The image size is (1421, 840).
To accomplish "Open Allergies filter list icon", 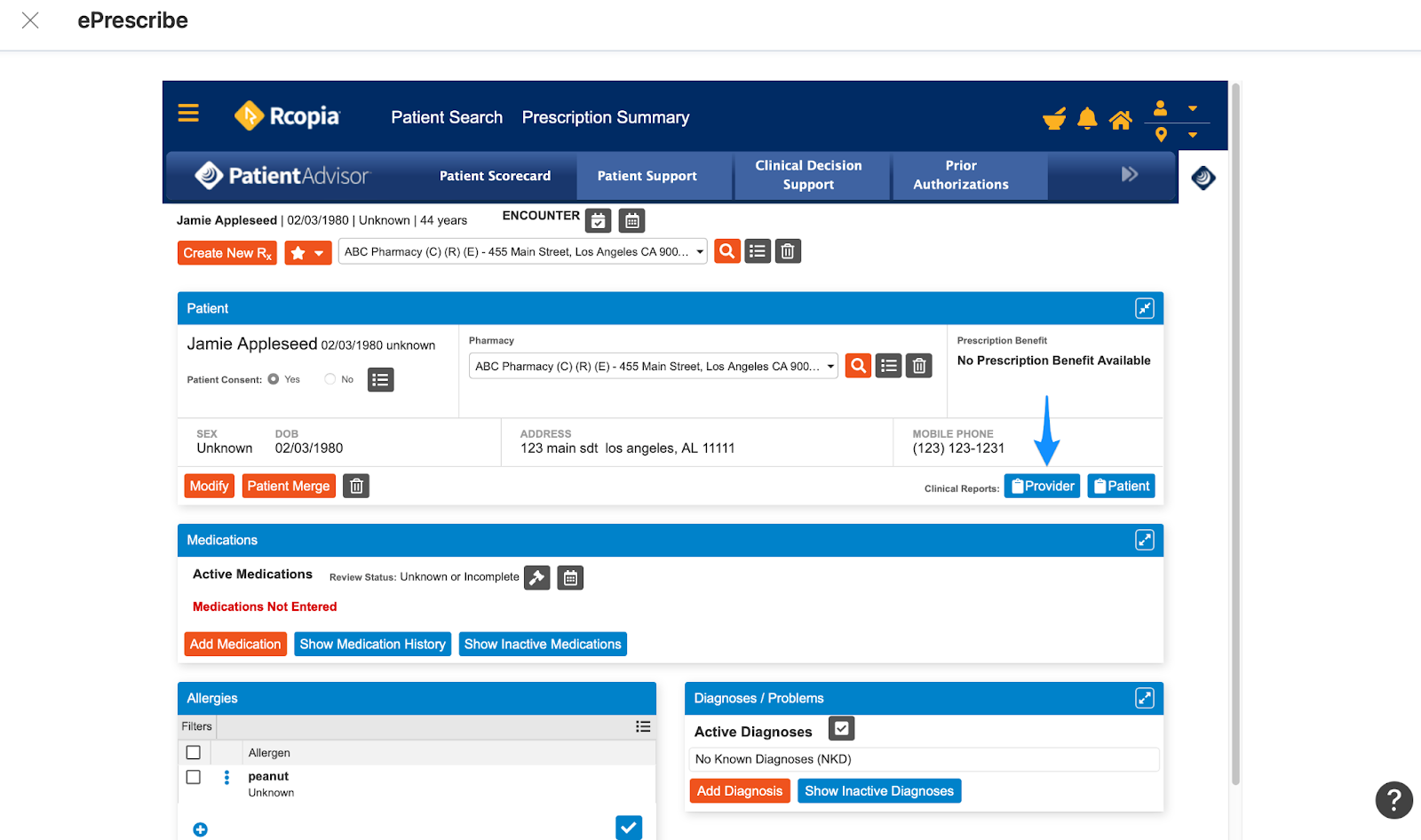I will pyautogui.click(x=643, y=726).
